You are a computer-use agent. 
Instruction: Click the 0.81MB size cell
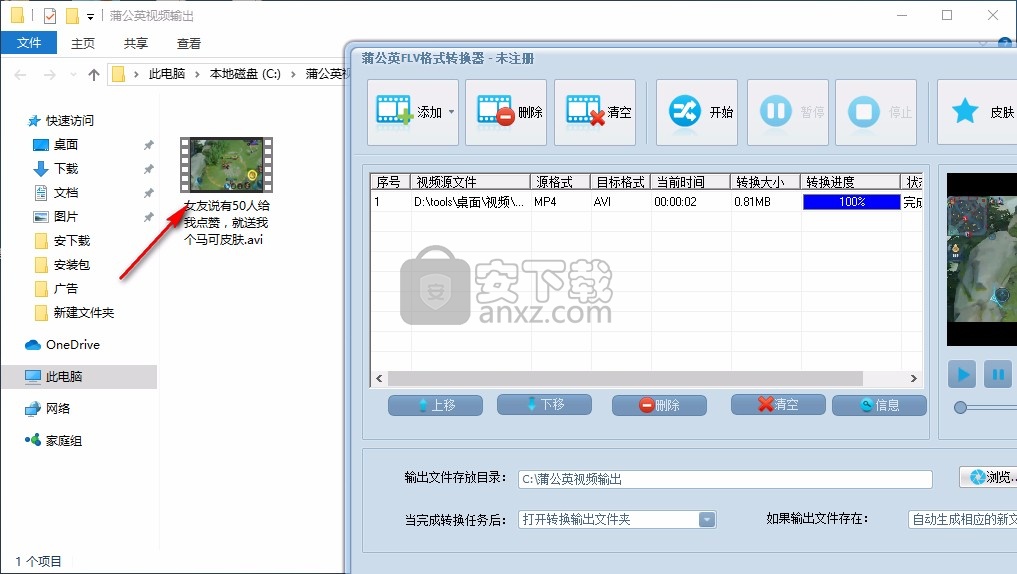(752, 202)
